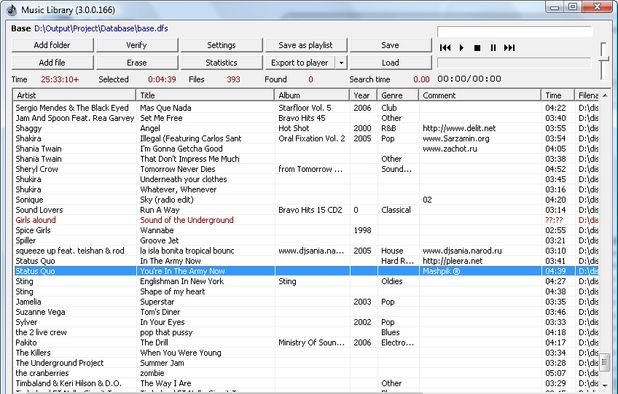Load a database

(390, 63)
